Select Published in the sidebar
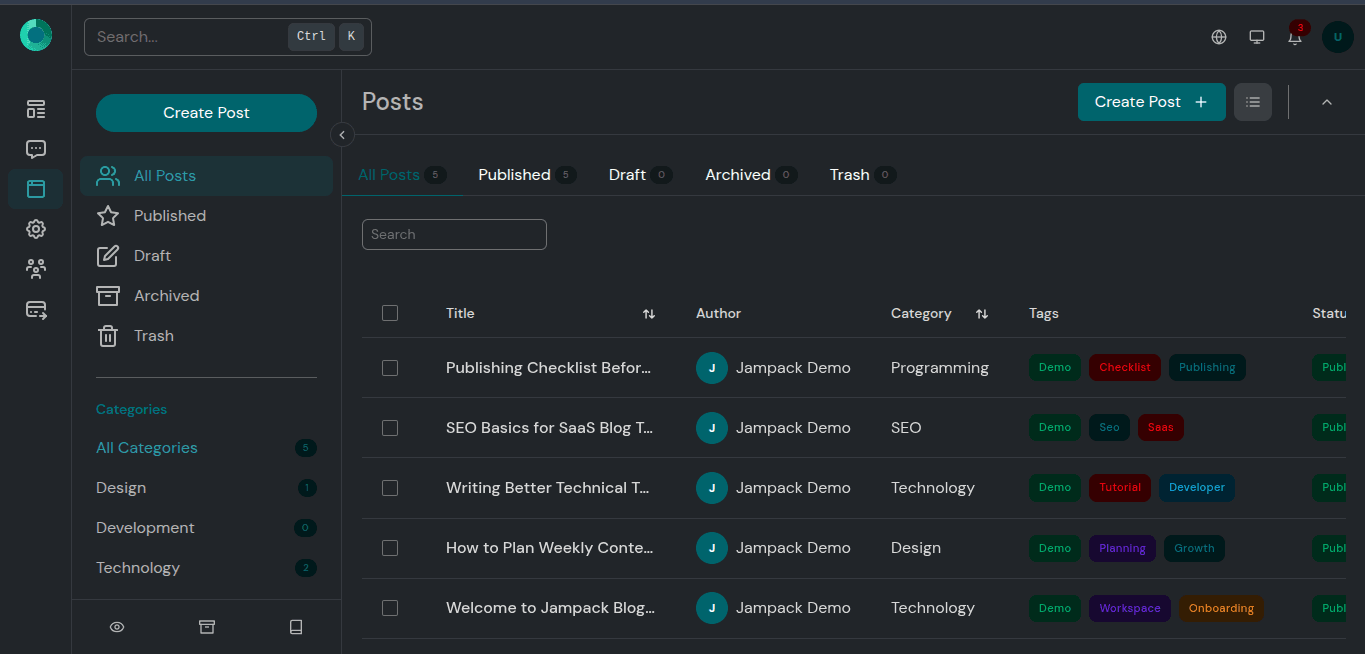 click(206, 216)
